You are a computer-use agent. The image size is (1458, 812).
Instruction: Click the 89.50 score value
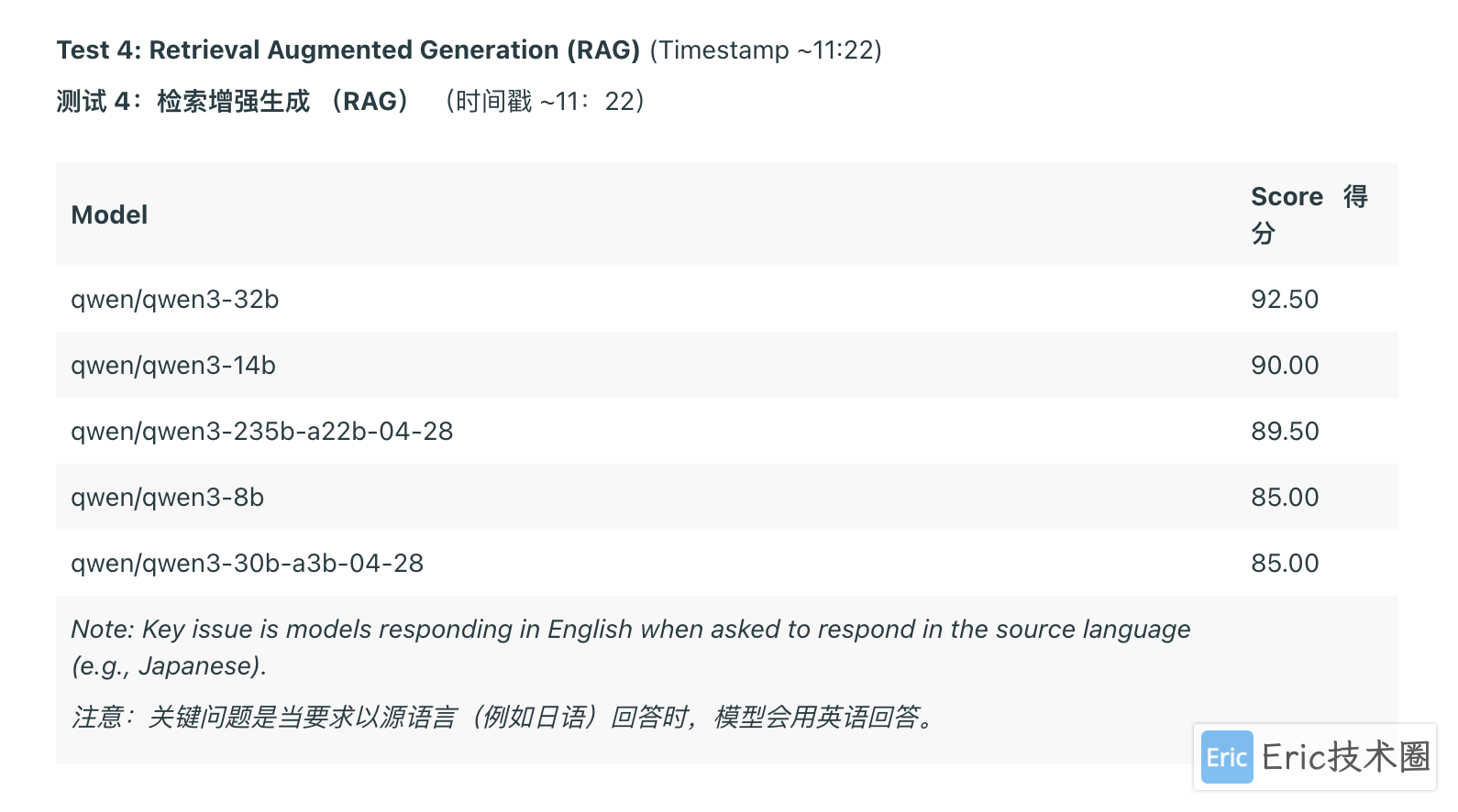coord(1285,431)
